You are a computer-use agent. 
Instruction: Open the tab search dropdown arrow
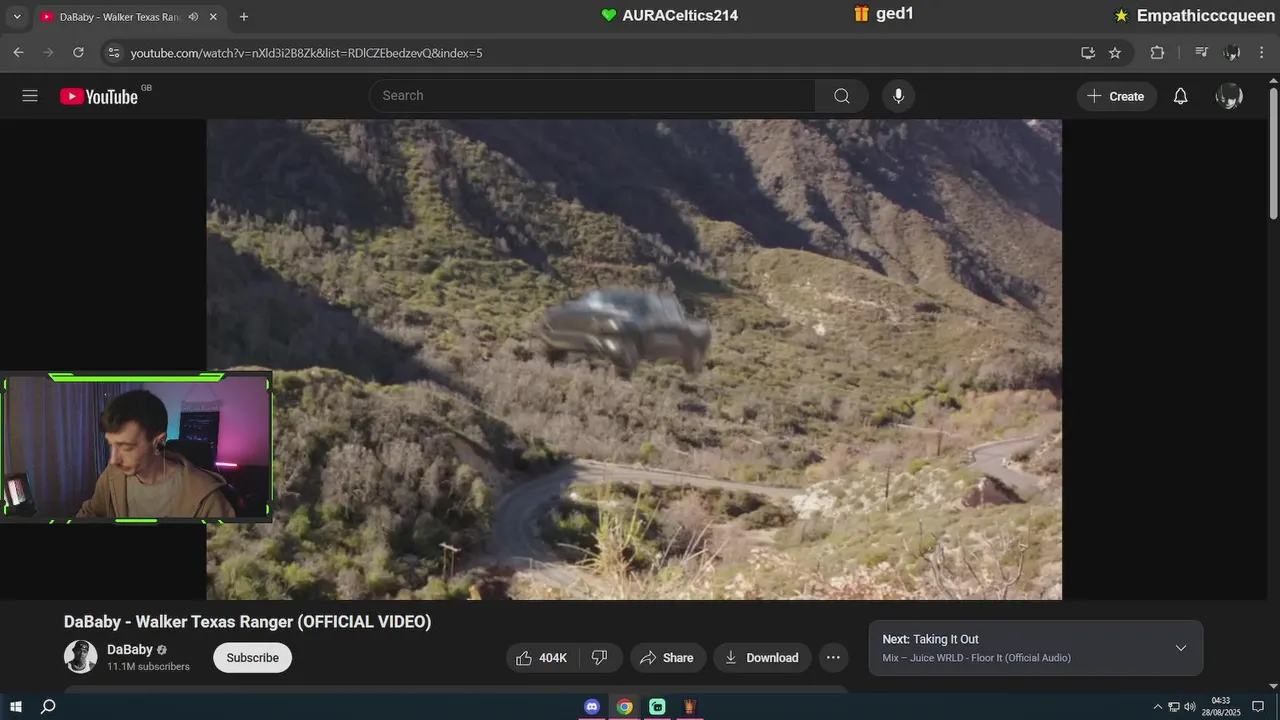16,17
